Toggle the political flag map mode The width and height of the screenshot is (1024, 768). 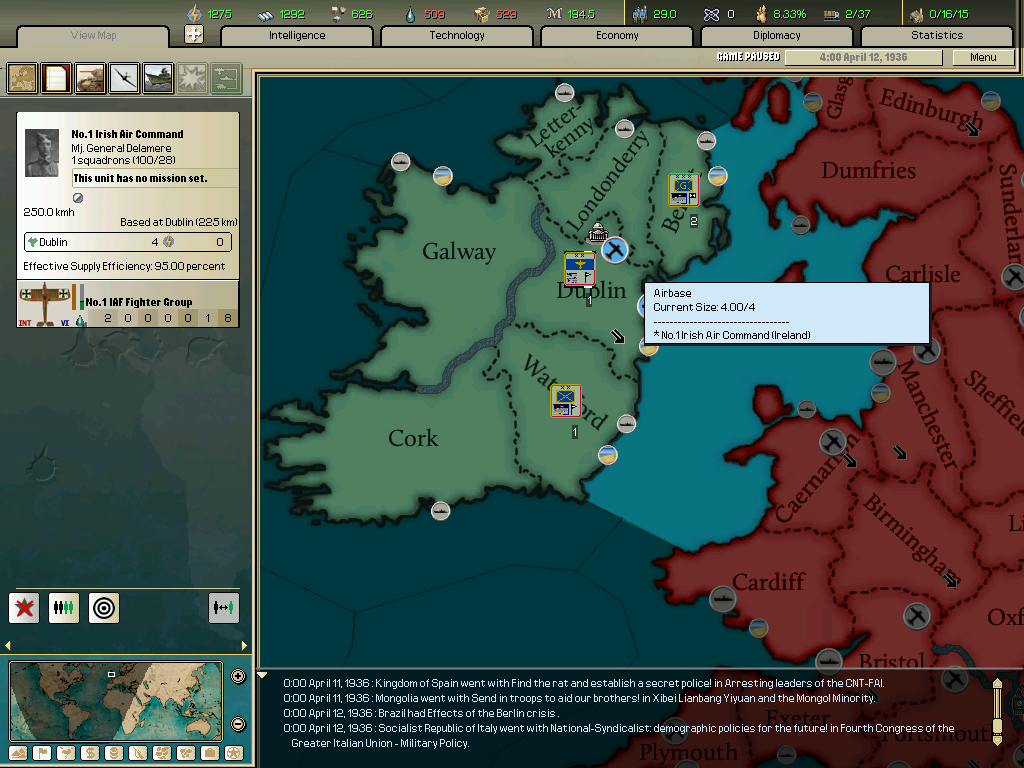pos(42,752)
